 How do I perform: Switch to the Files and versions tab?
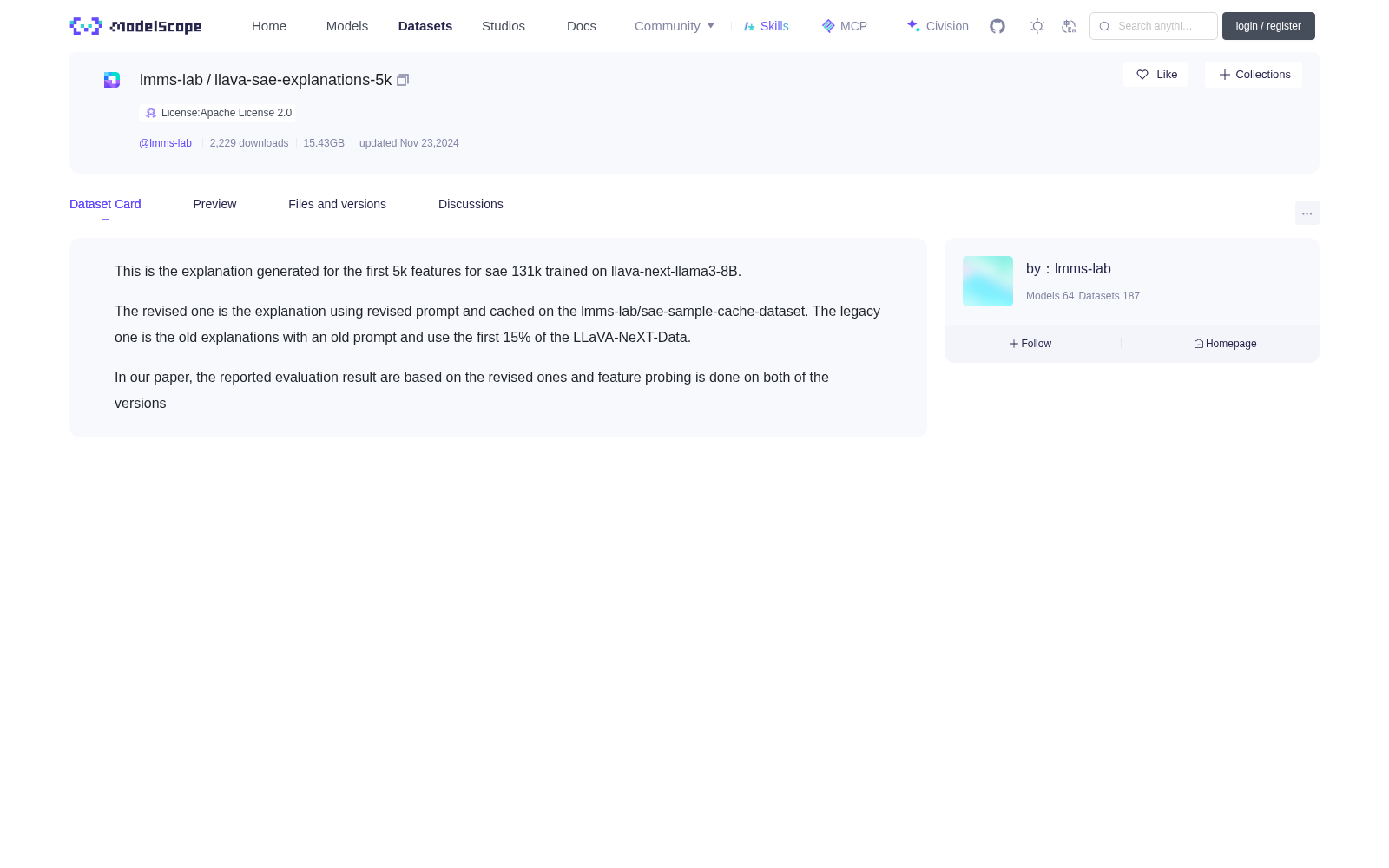point(337,204)
